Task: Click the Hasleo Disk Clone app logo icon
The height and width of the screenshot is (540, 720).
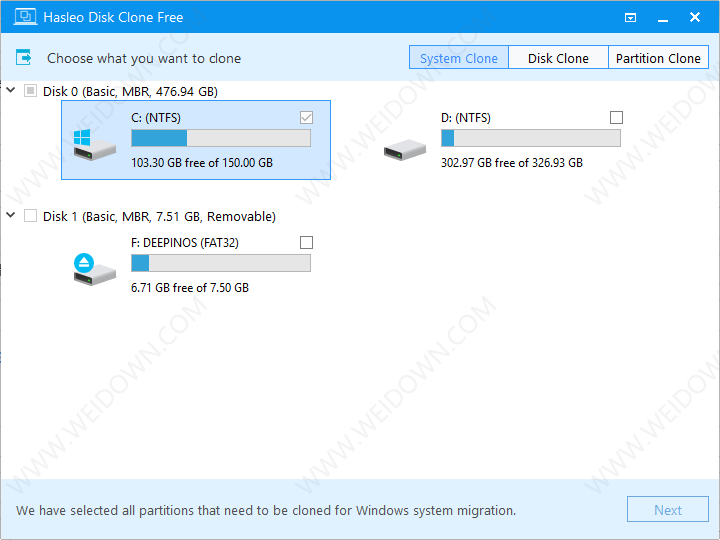Action: [x=25, y=17]
